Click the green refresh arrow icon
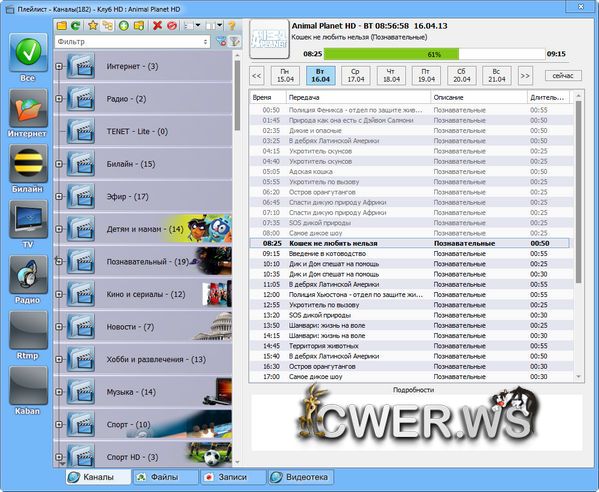Viewport: 599px width, 492px height. [75, 26]
